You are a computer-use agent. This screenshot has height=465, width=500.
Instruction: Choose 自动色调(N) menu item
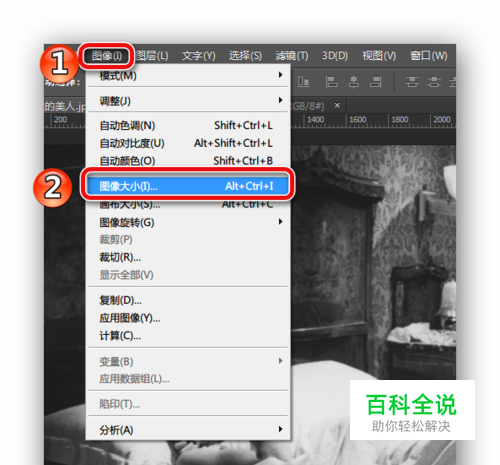pyautogui.click(x=188, y=125)
